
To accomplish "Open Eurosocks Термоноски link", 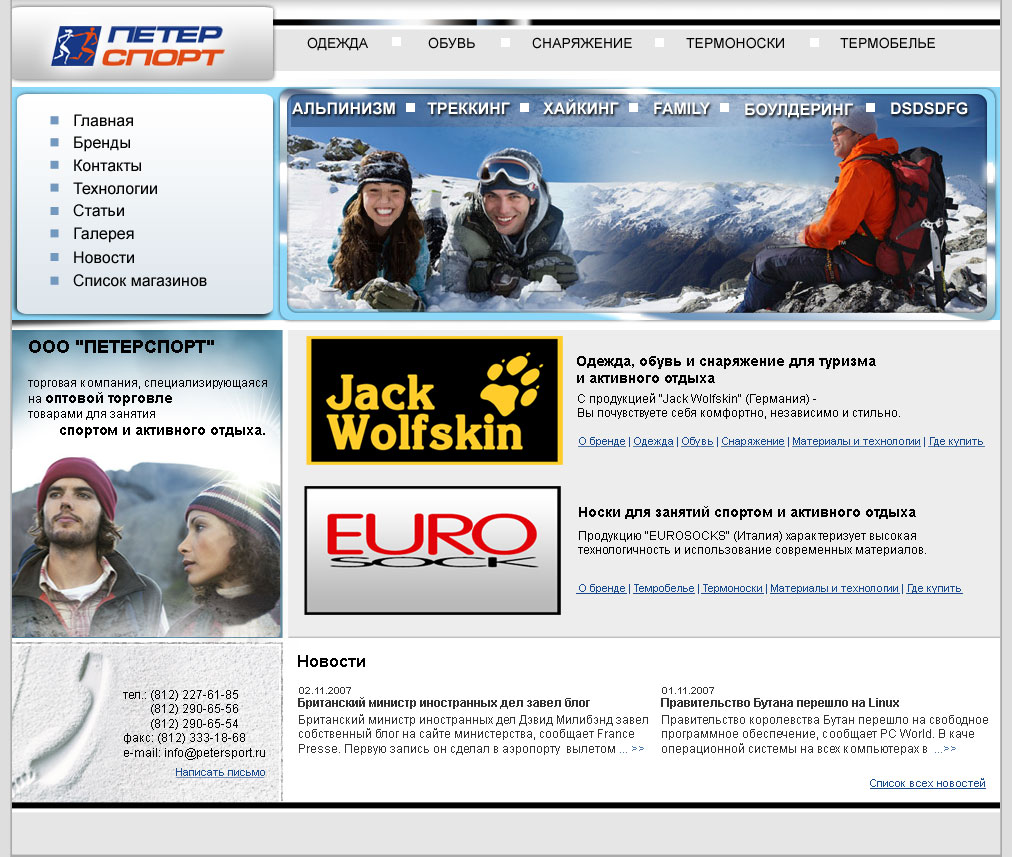I will (x=733, y=589).
